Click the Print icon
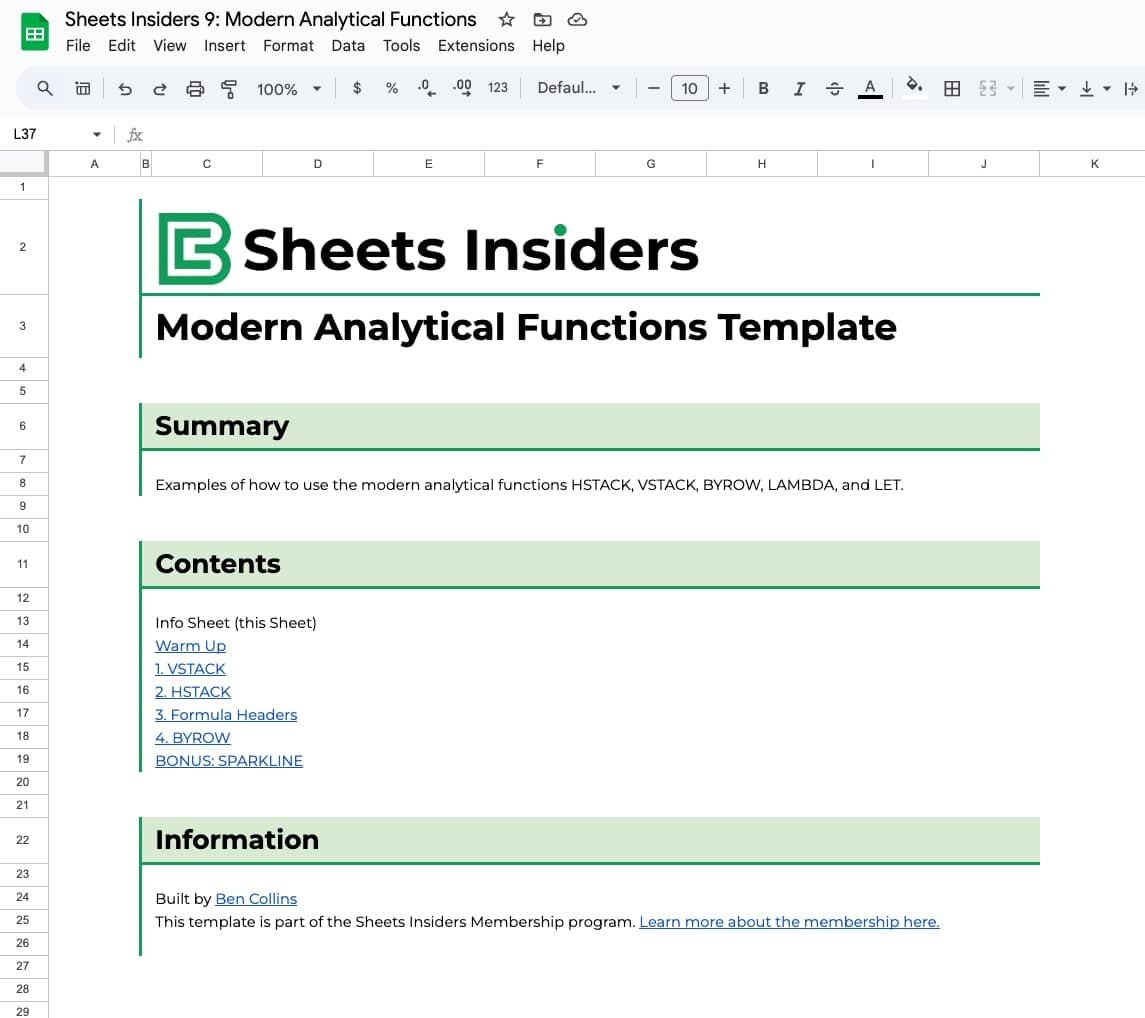The height and width of the screenshot is (1018, 1145). [194, 88]
